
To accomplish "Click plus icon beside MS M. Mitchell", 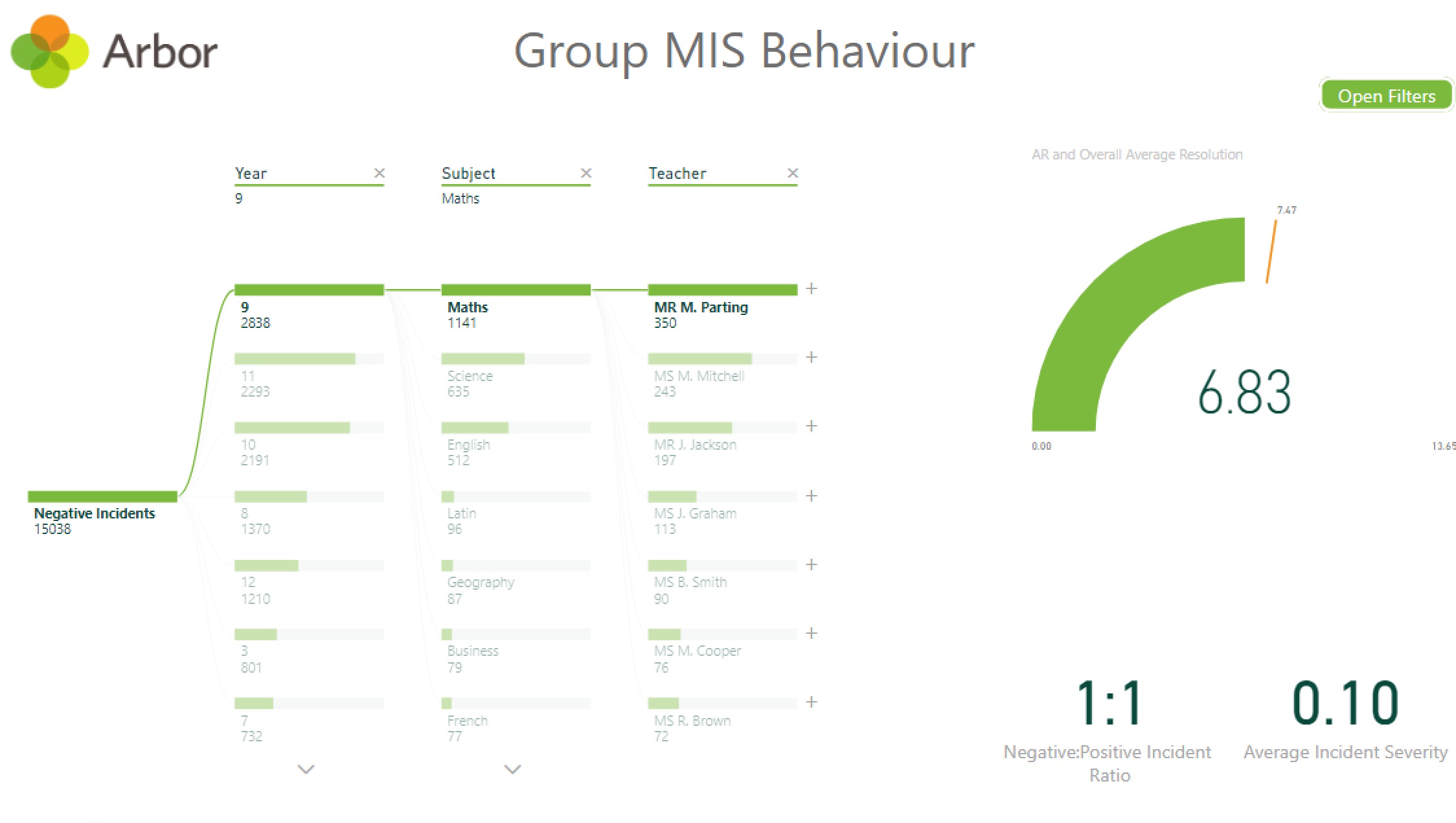I will pyautogui.click(x=812, y=358).
